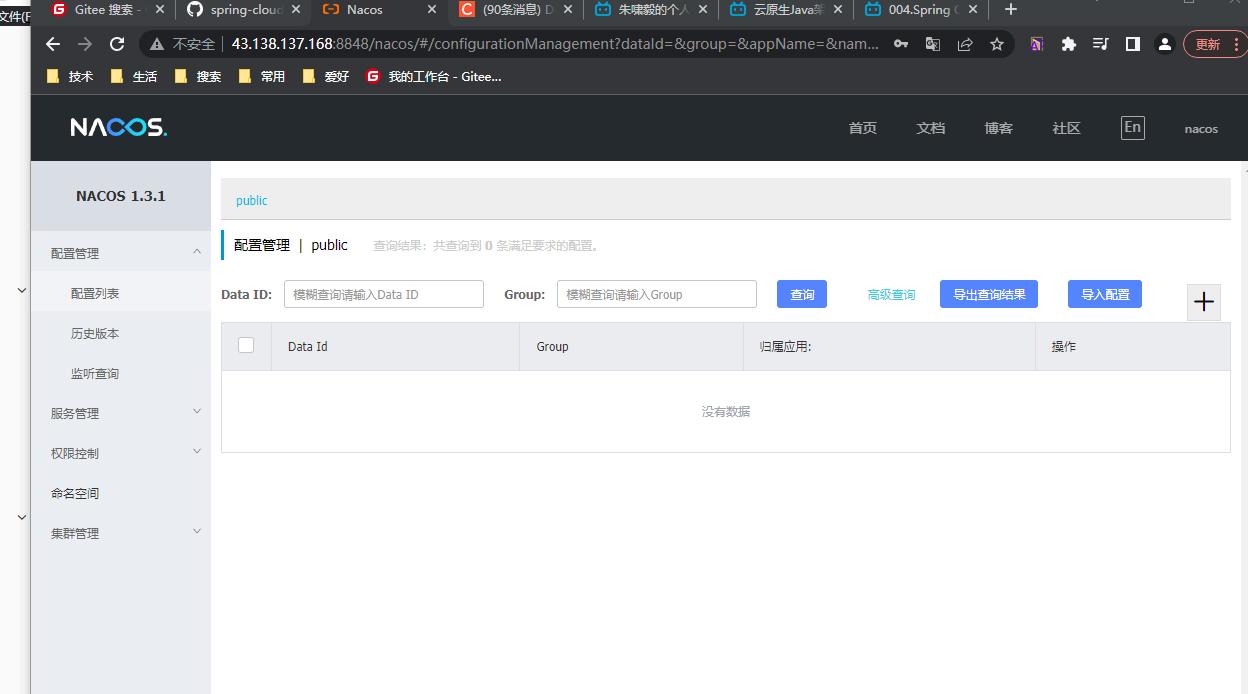Click the plus icon to create configuration
1248x694 pixels.
1204,302
